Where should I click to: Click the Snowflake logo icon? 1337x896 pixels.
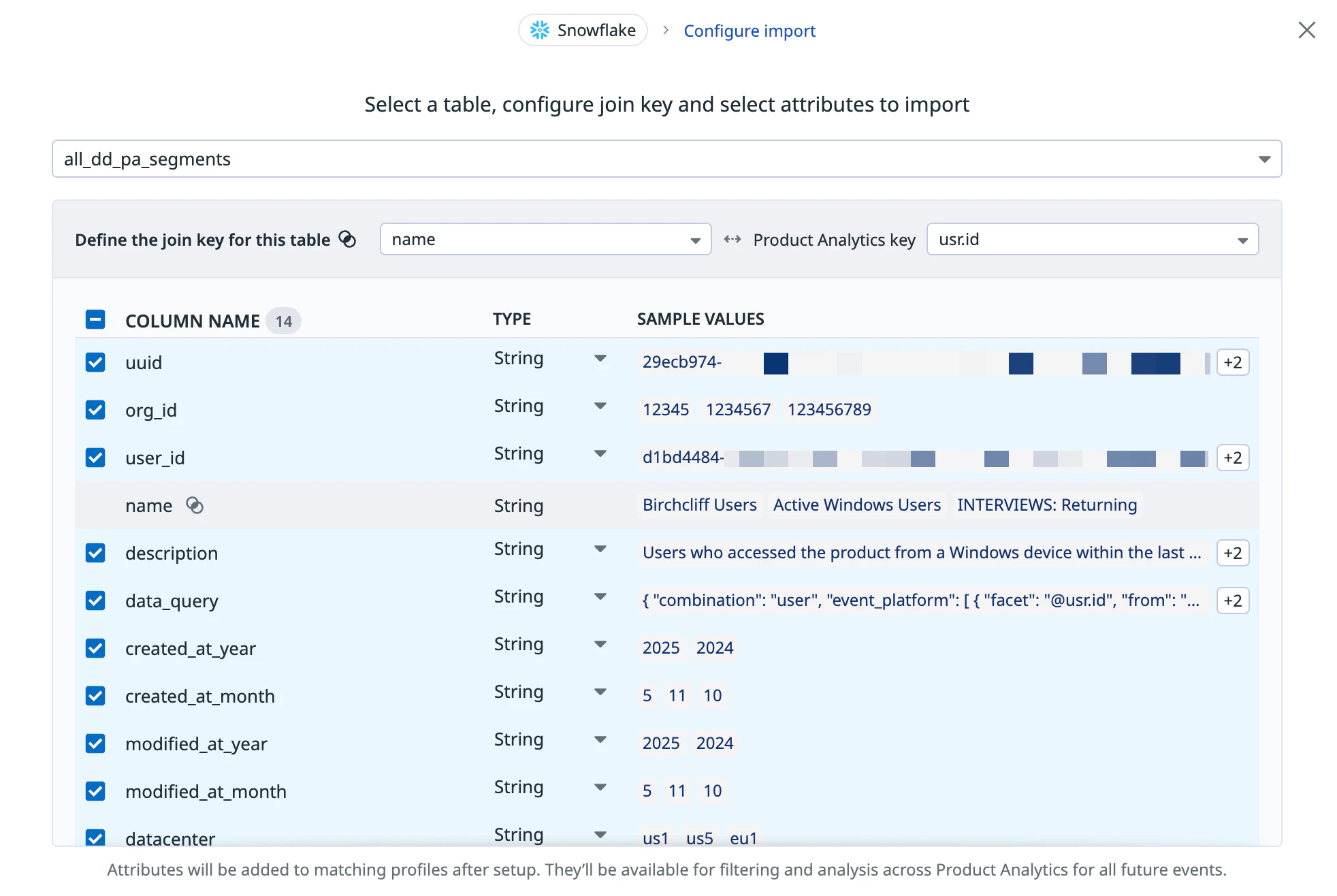(x=539, y=30)
